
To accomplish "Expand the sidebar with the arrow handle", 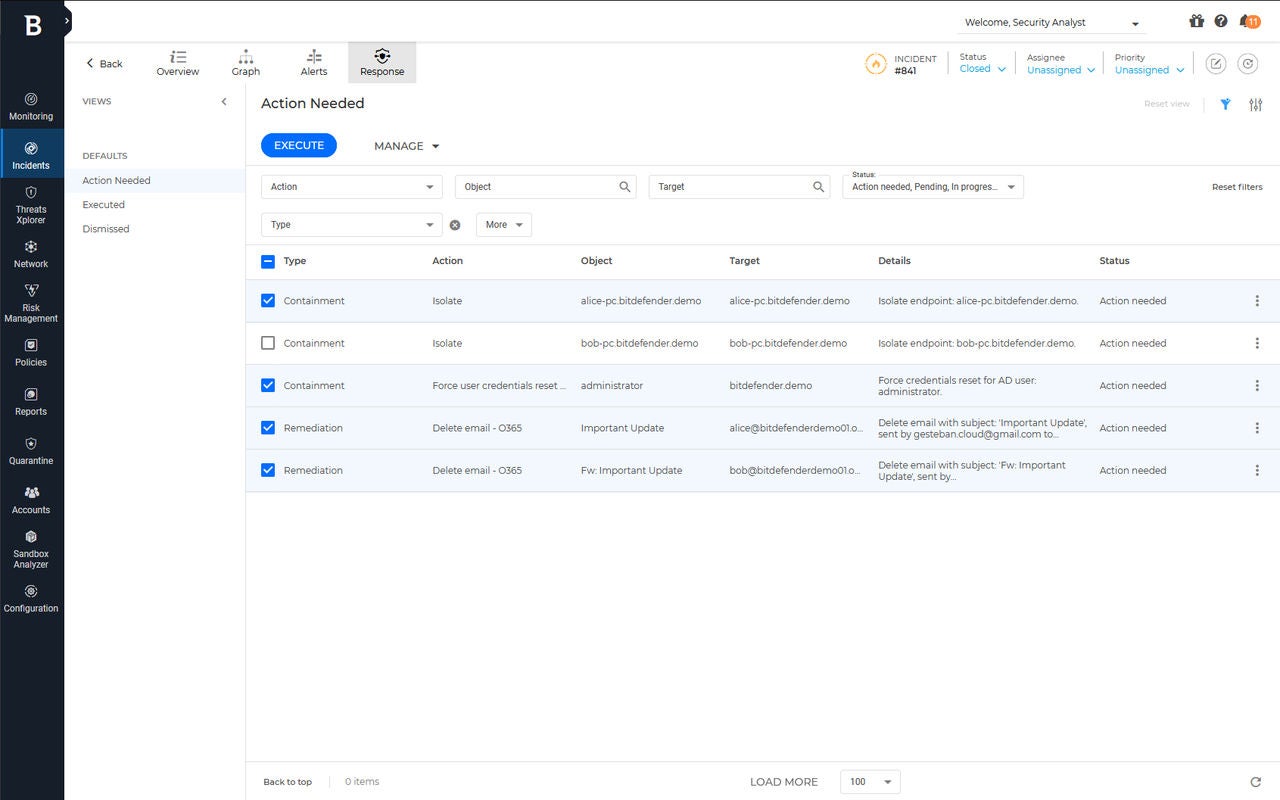I will (x=67, y=19).
